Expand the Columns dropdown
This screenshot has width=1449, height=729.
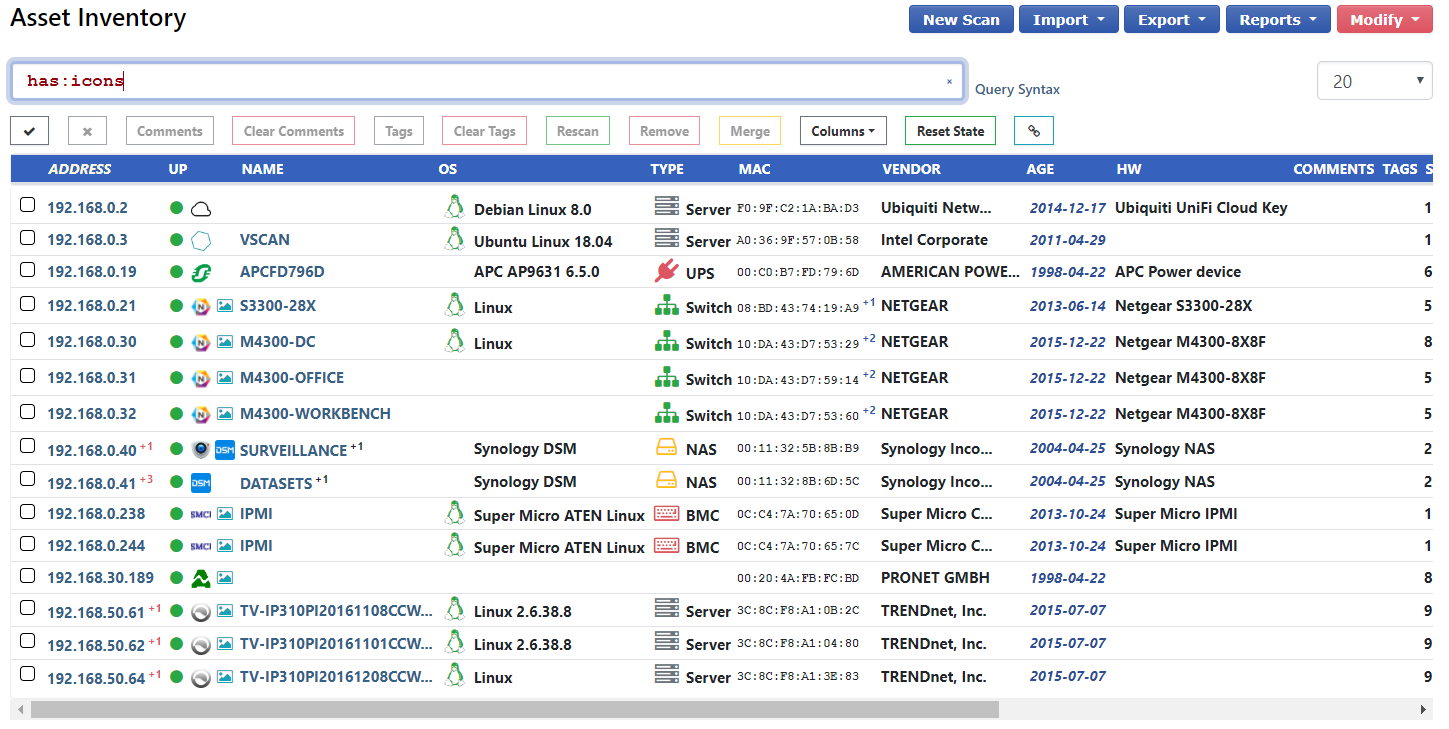point(842,131)
